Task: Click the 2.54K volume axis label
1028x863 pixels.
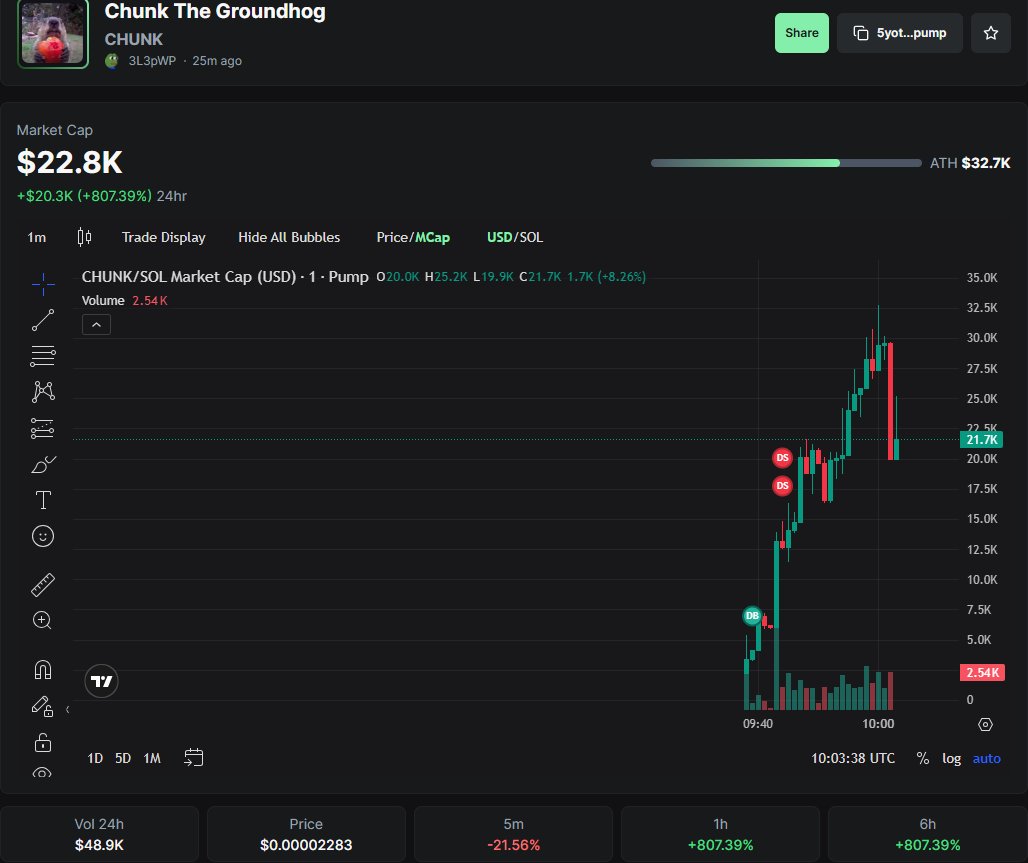Action: (982, 672)
